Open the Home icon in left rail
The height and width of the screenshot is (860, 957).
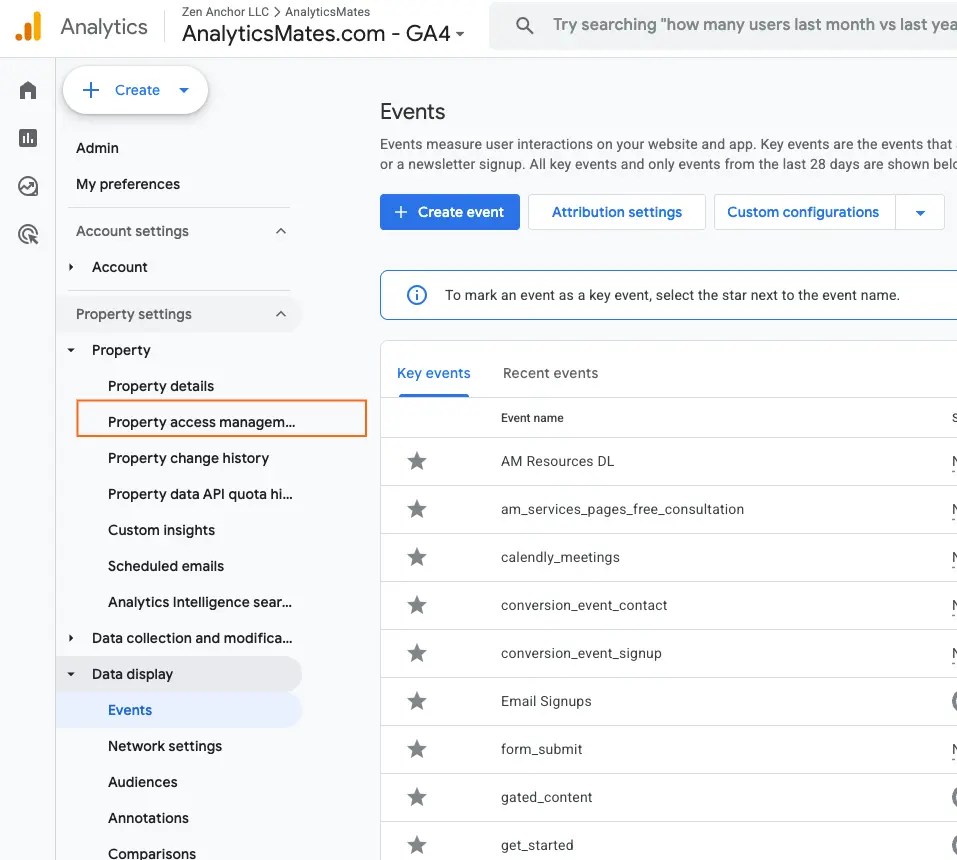point(28,90)
